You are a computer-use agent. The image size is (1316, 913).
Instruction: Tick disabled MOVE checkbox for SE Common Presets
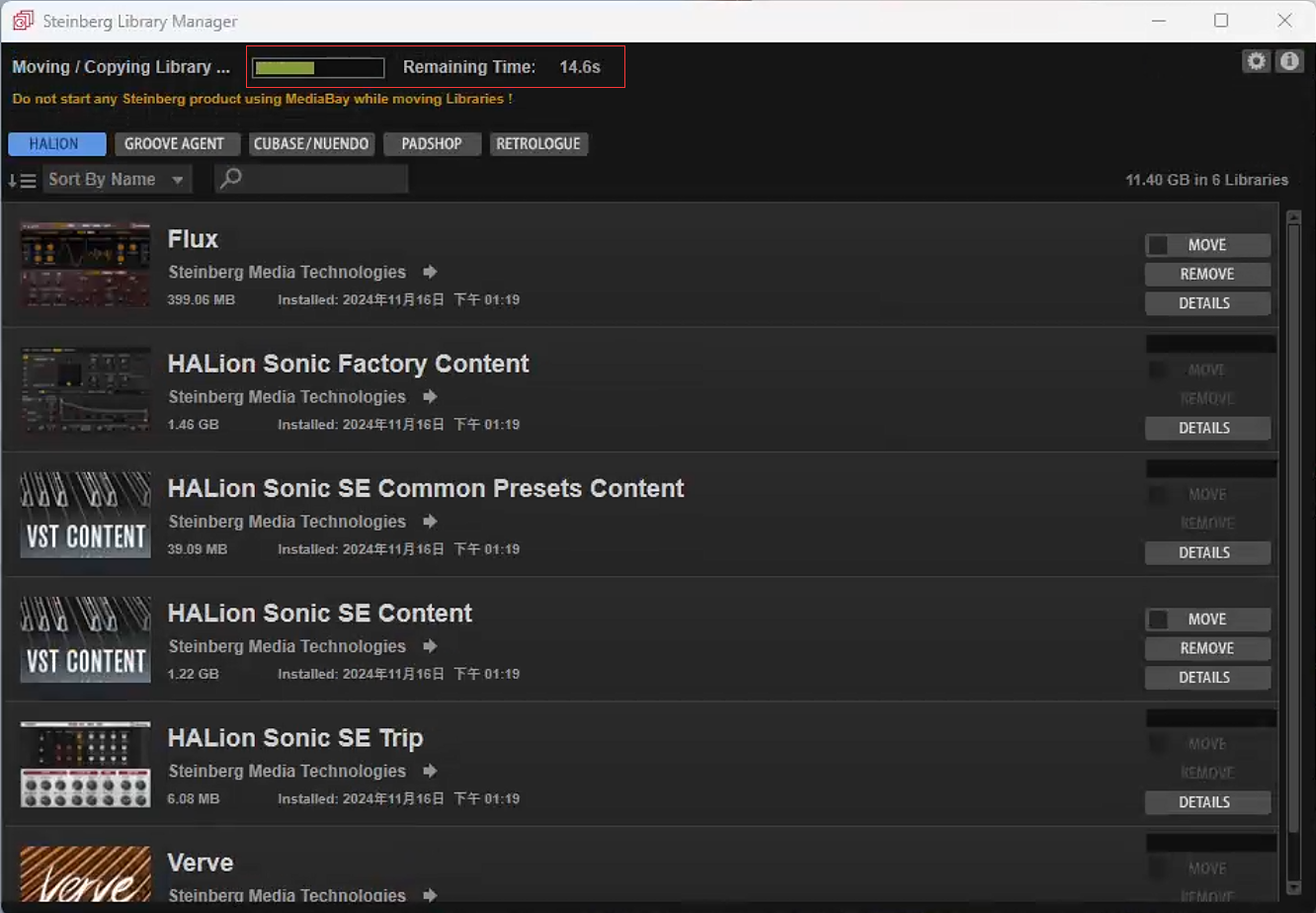tap(1158, 494)
